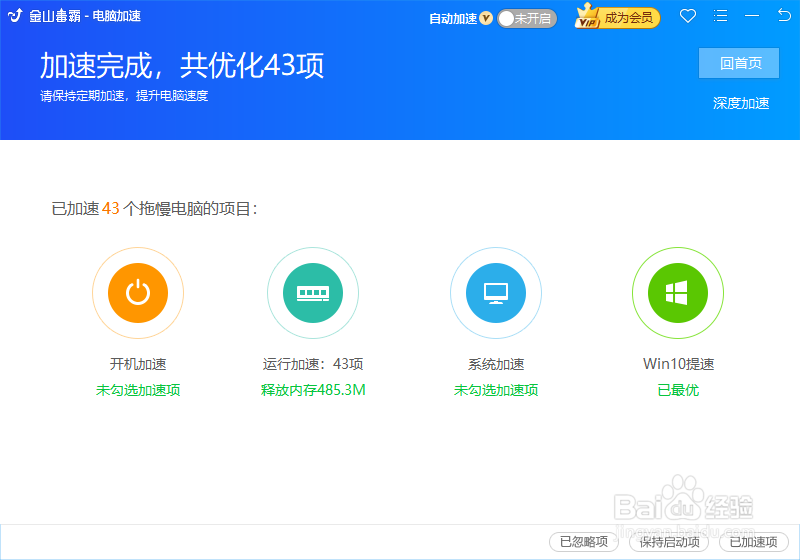Click the 加速完成，共优化43项 heading
This screenshot has width=800, height=560.
[182, 66]
